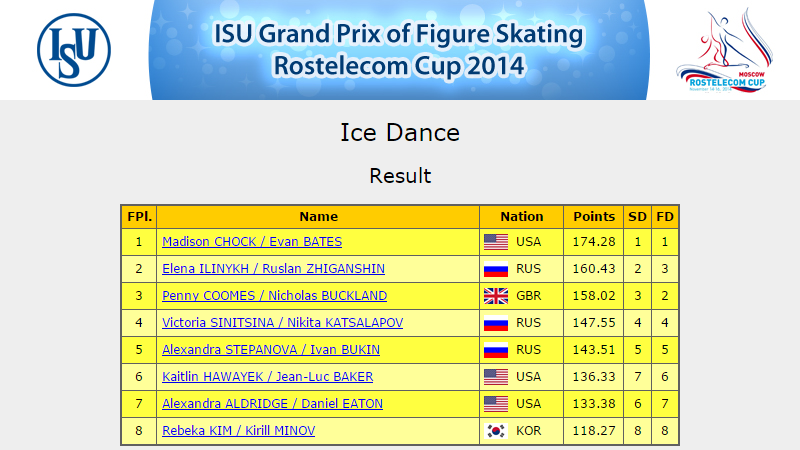Open Alexandra ALDRIDGE / Daniel EATON link
The height and width of the screenshot is (450, 800).
point(272,404)
